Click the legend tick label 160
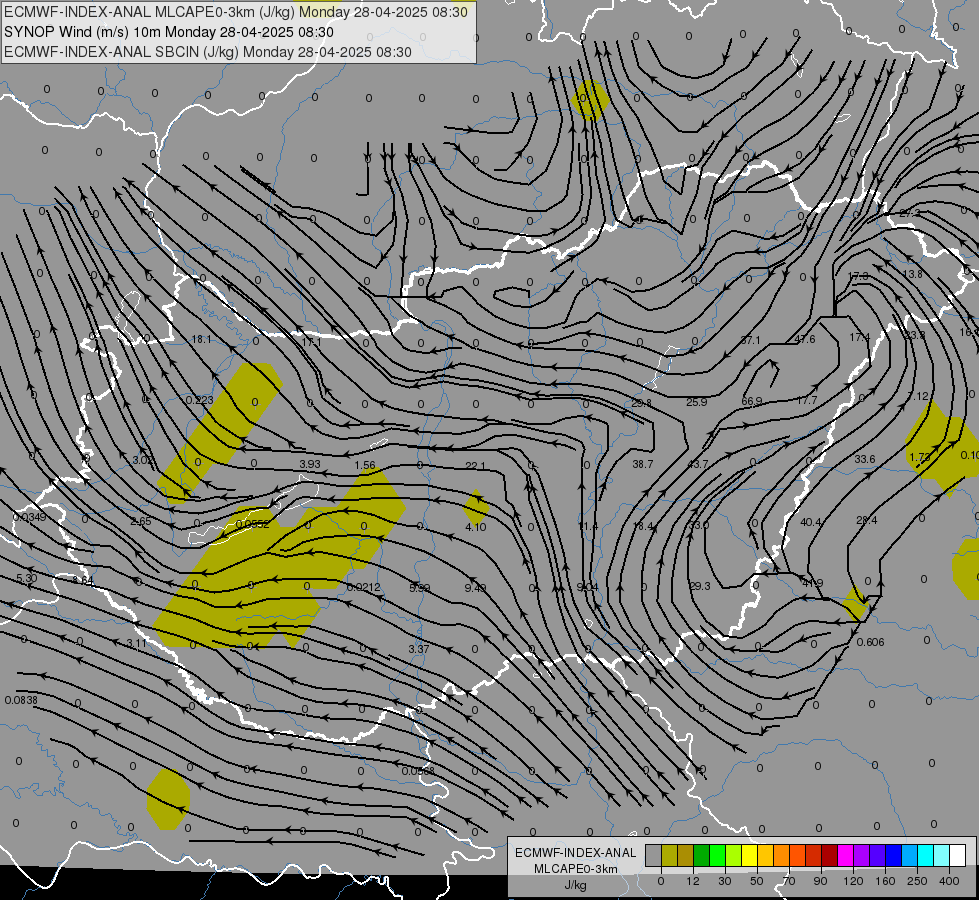The height and width of the screenshot is (900, 979). pyautogui.click(x=885, y=881)
